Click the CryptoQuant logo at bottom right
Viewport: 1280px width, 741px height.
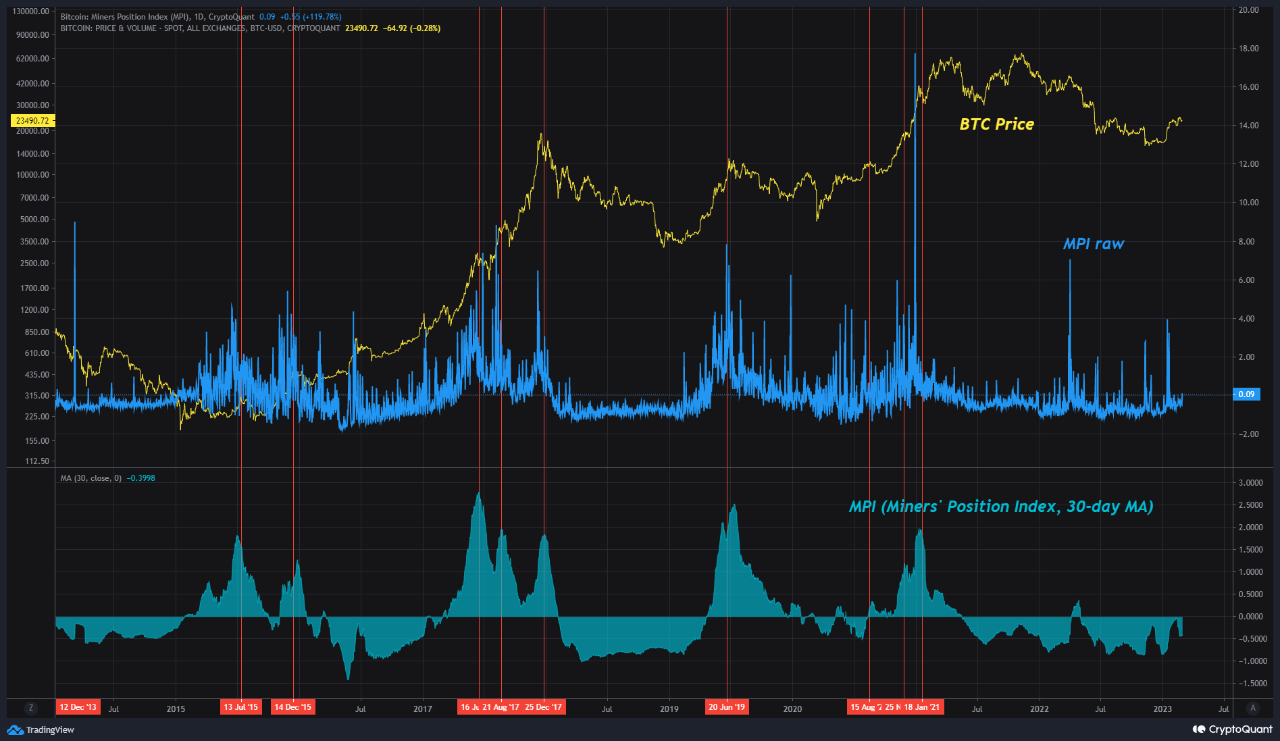1232,731
